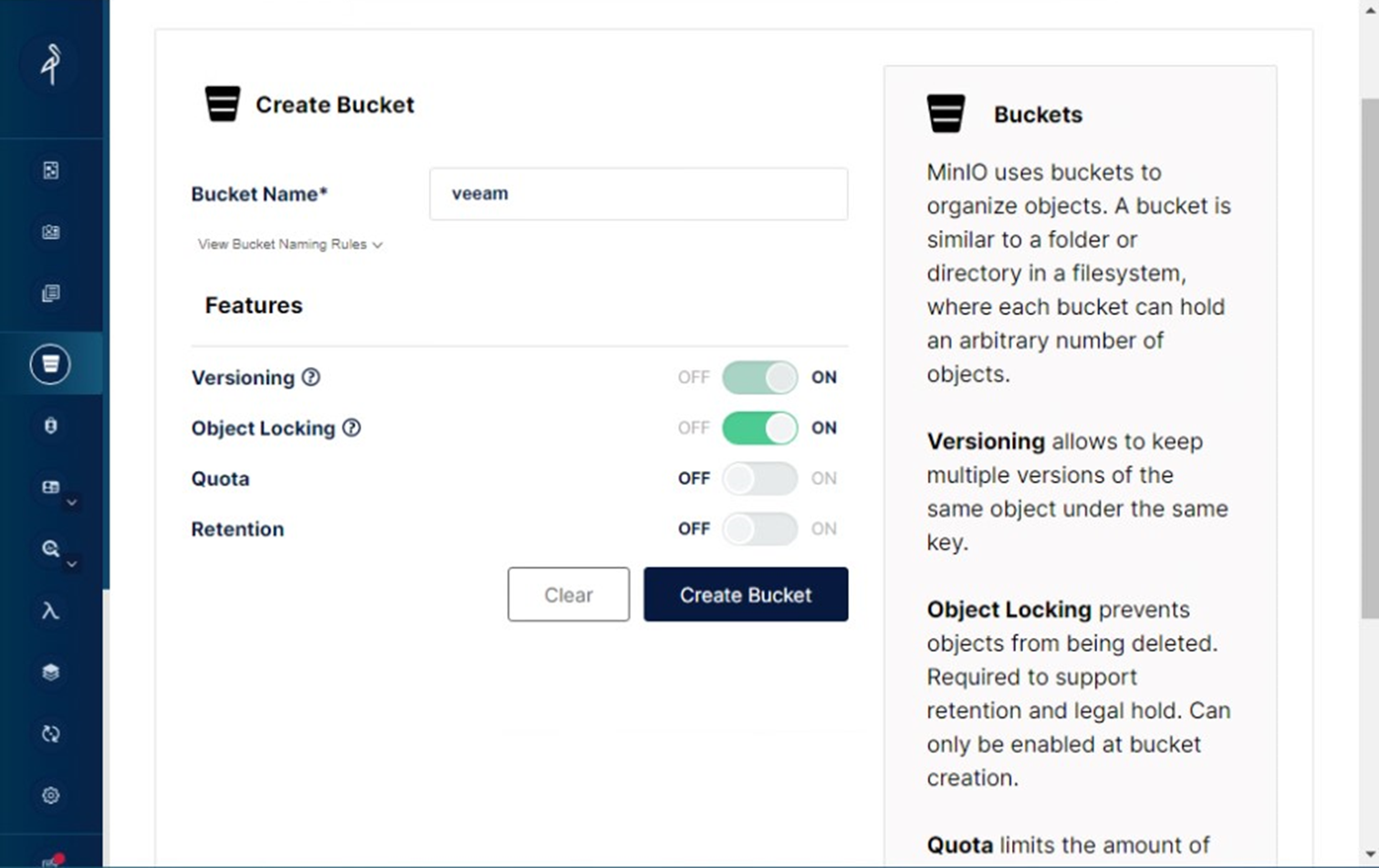Image resolution: width=1379 pixels, height=868 pixels.
Task: Click the bucket icon beside Buckets heading
Action: (x=945, y=113)
